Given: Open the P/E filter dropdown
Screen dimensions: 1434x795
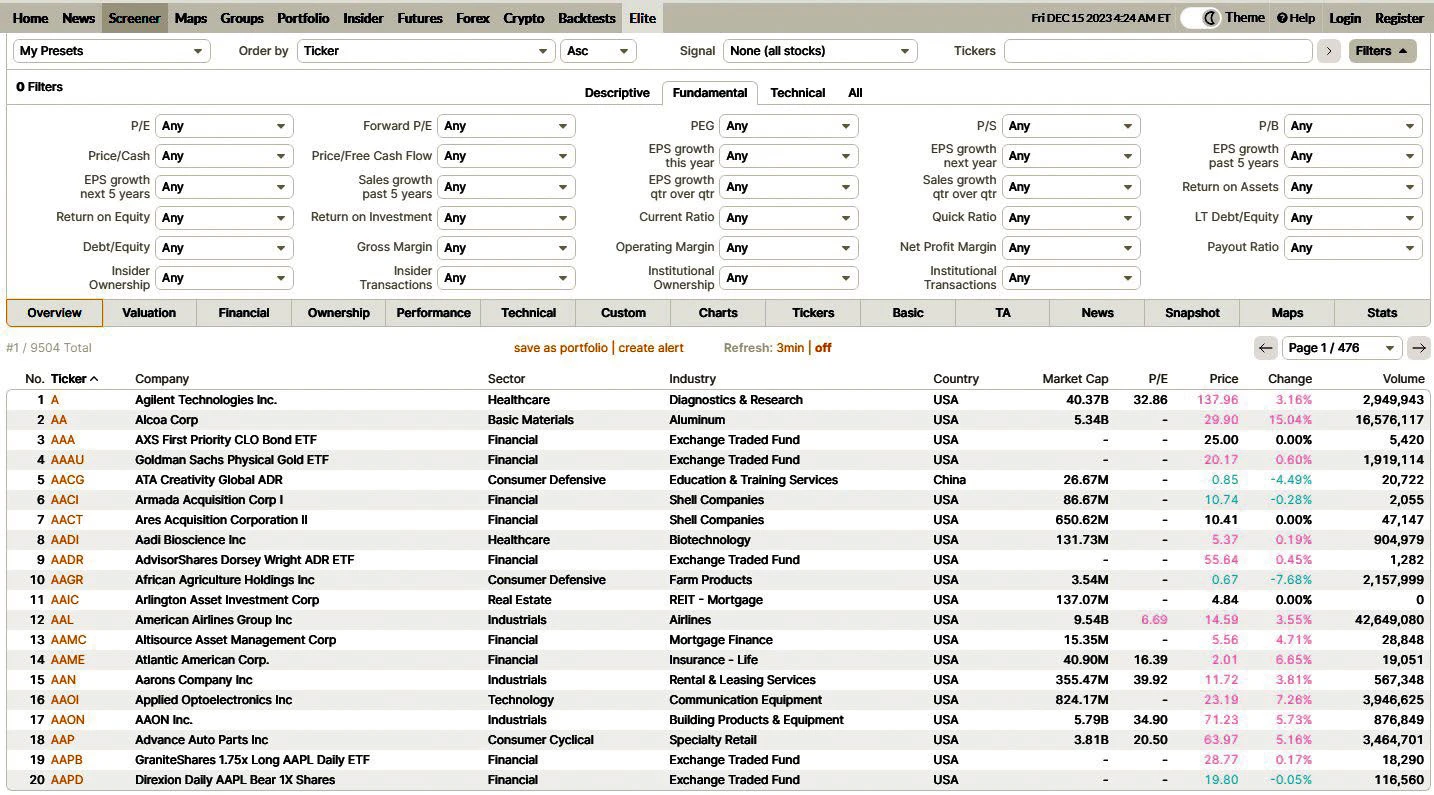Looking at the screenshot, I should click(224, 126).
